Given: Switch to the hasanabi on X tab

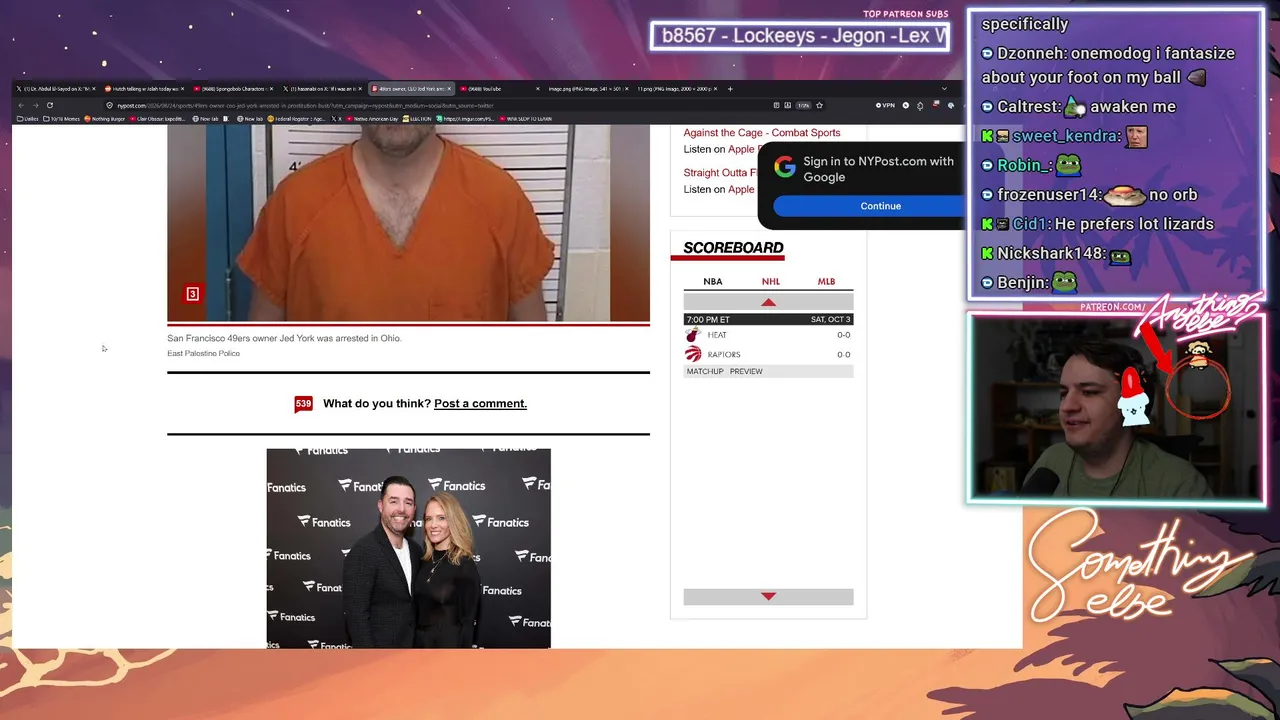Looking at the screenshot, I should tap(322, 89).
